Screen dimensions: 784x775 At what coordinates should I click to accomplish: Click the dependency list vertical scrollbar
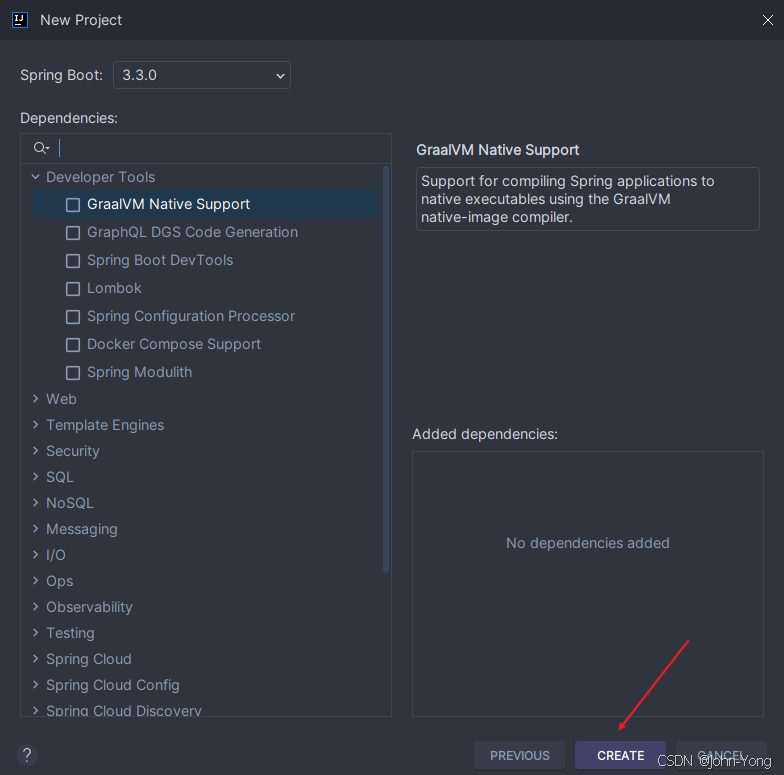coord(386,369)
